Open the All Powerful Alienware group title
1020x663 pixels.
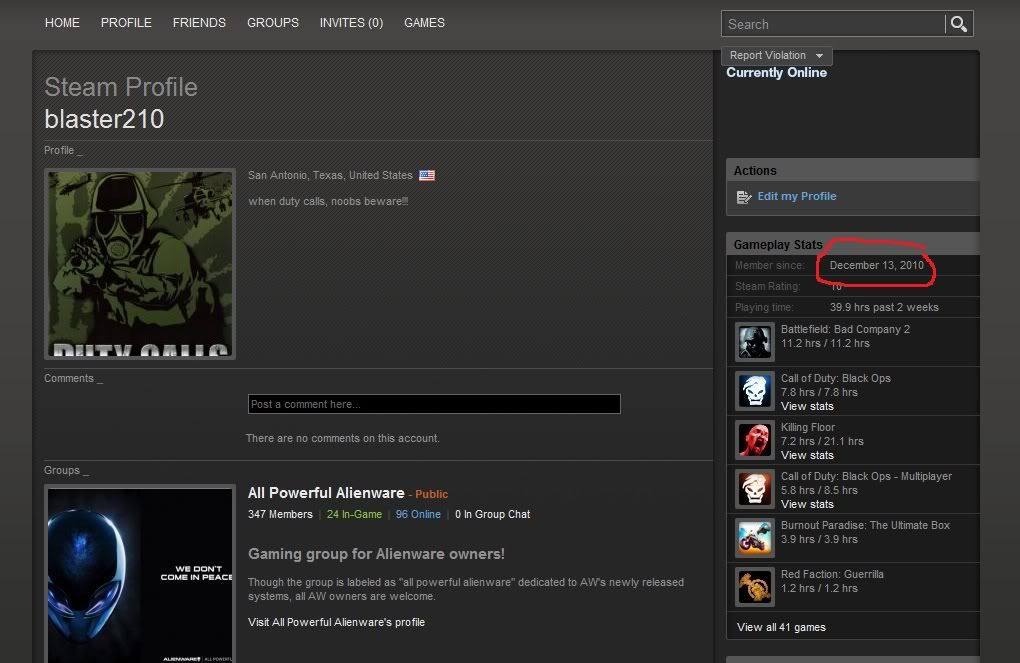tap(326, 493)
